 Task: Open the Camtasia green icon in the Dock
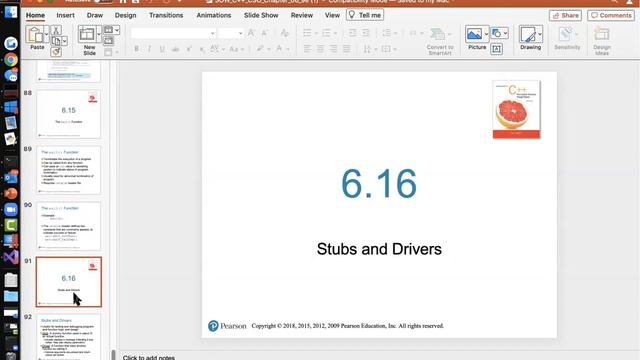tap(11, 225)
